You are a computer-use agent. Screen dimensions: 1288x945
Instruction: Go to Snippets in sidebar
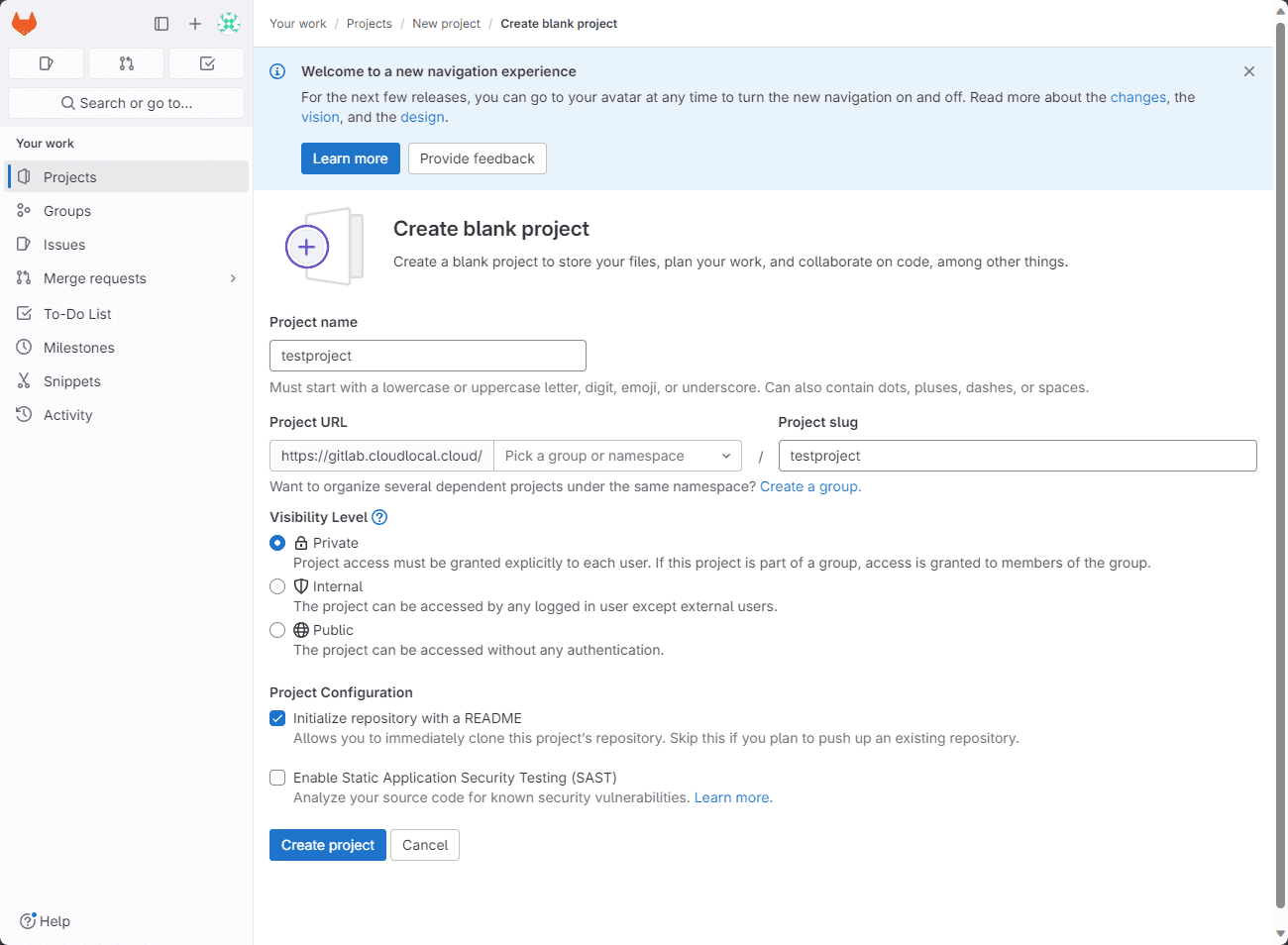pos(72,381)
